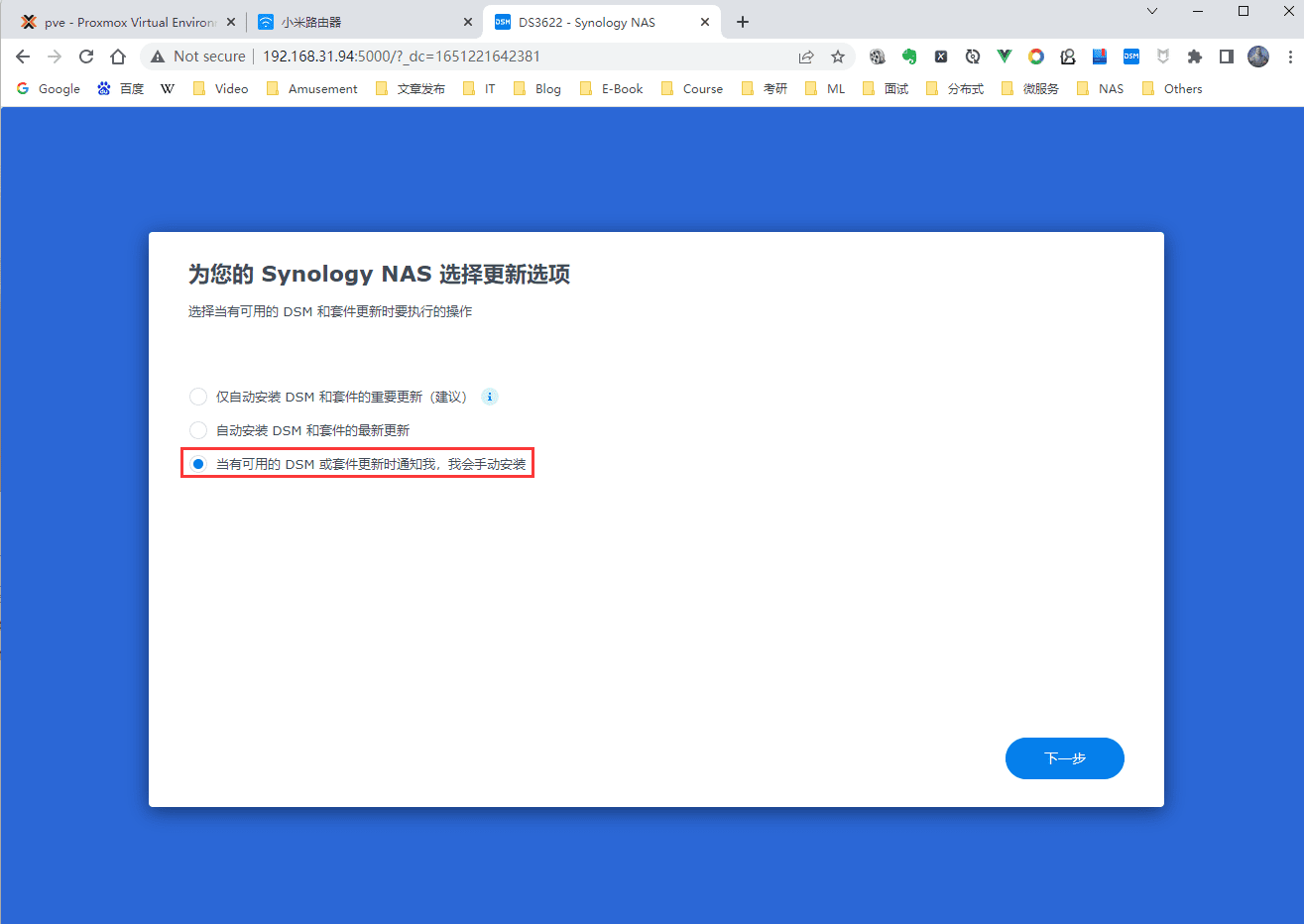Open the Course bookmark folder

[x=692, y=89]
